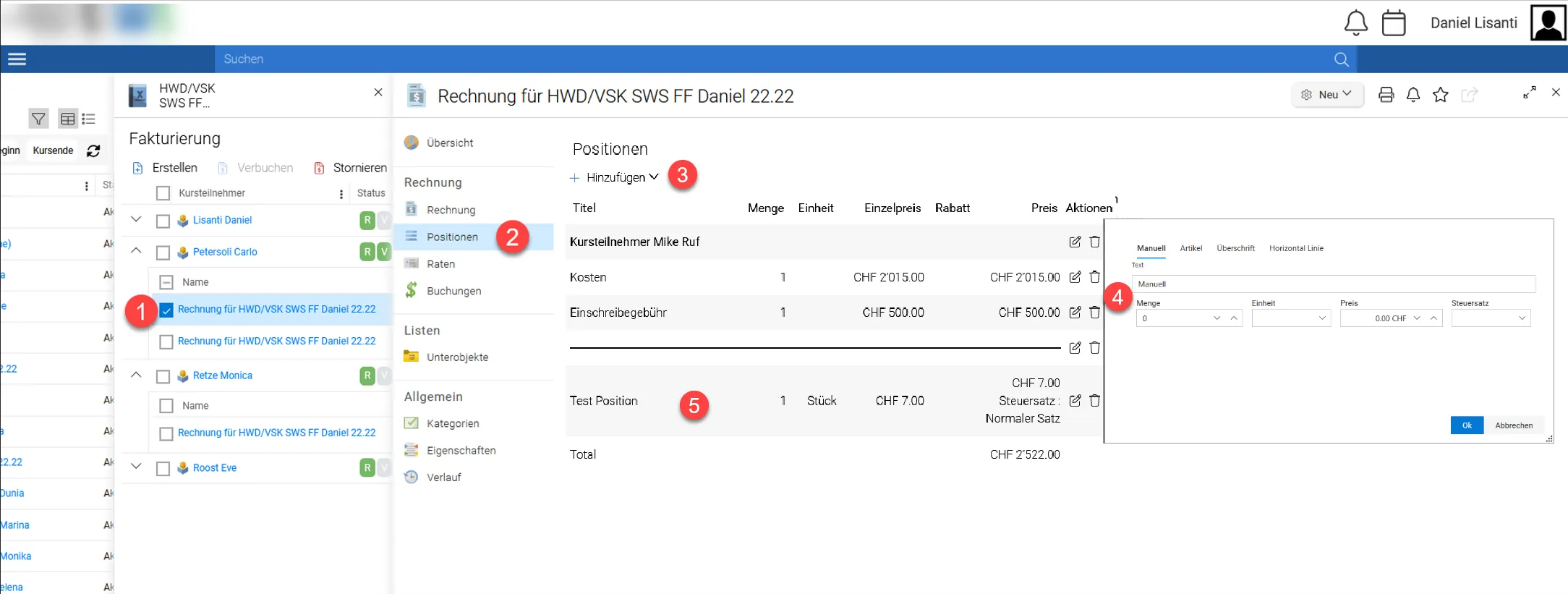Open Raten in the Rechnung menu
The height and width of the screenshot is (594, 1568).
click(440, 264)
